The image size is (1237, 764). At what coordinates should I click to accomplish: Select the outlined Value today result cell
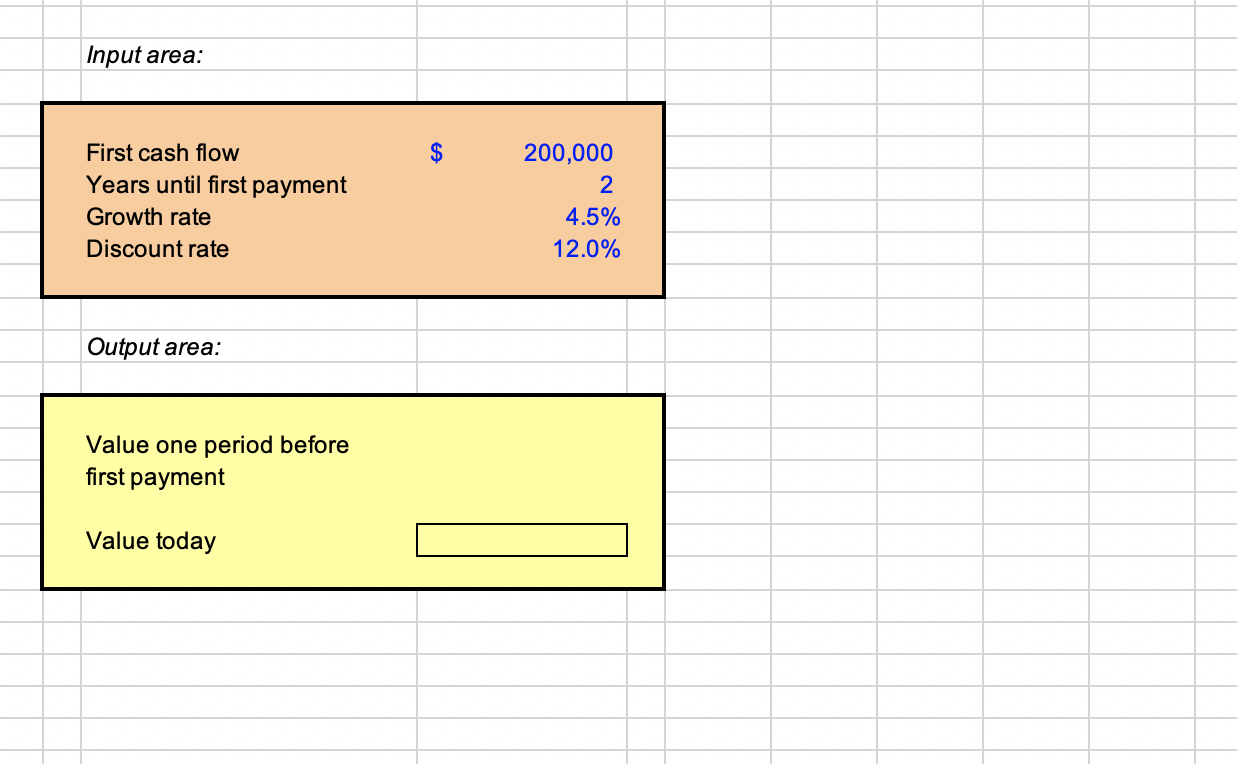coord(522,540)
